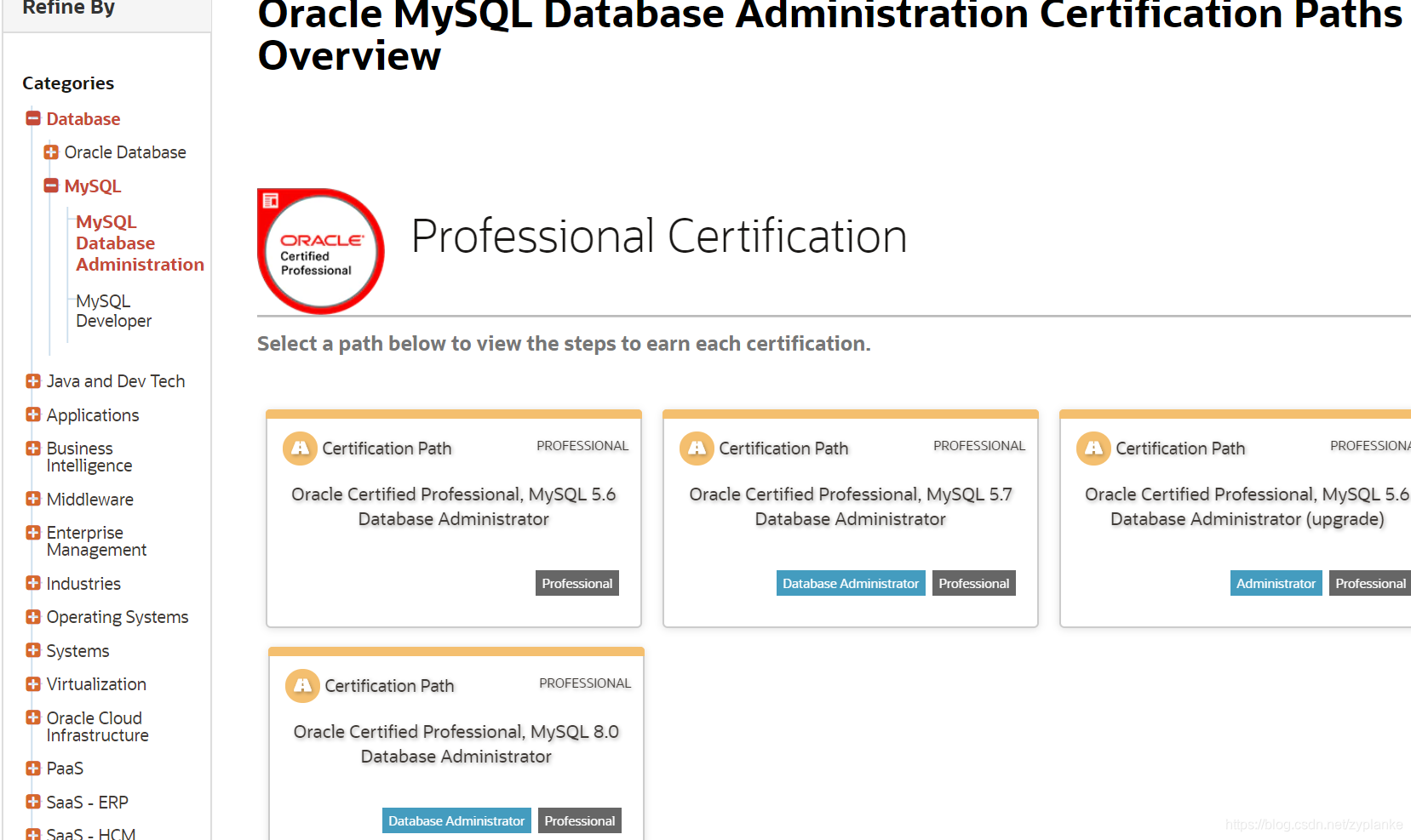Click the Oracle Certified Professional badge
Screen dimensions: 1411x840
pos(321,251)
